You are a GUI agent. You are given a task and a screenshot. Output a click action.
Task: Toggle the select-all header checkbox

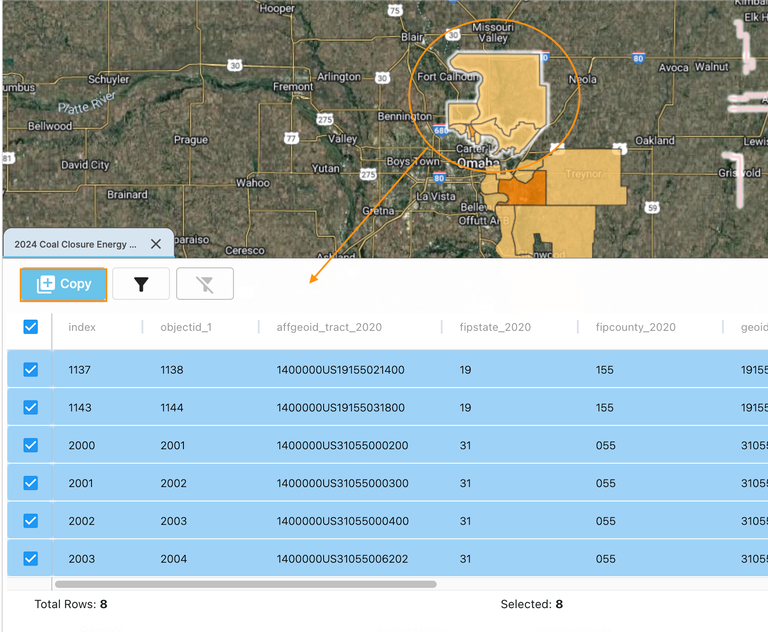coord(30,327)
